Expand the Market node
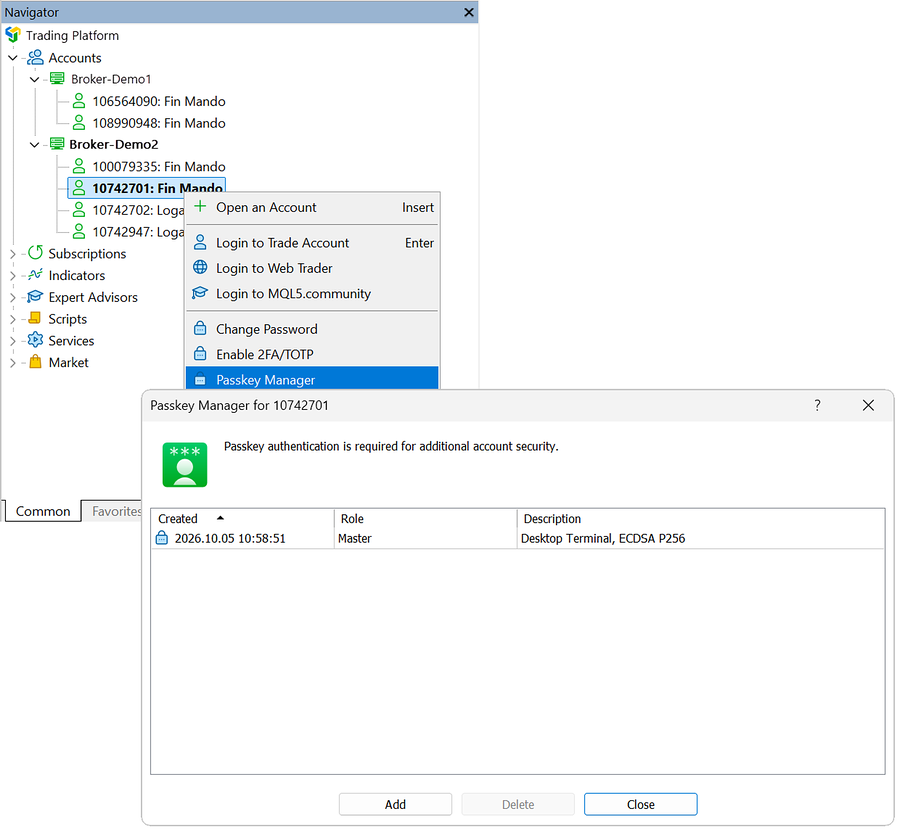 pyautogui.click(x=13, y=363)
